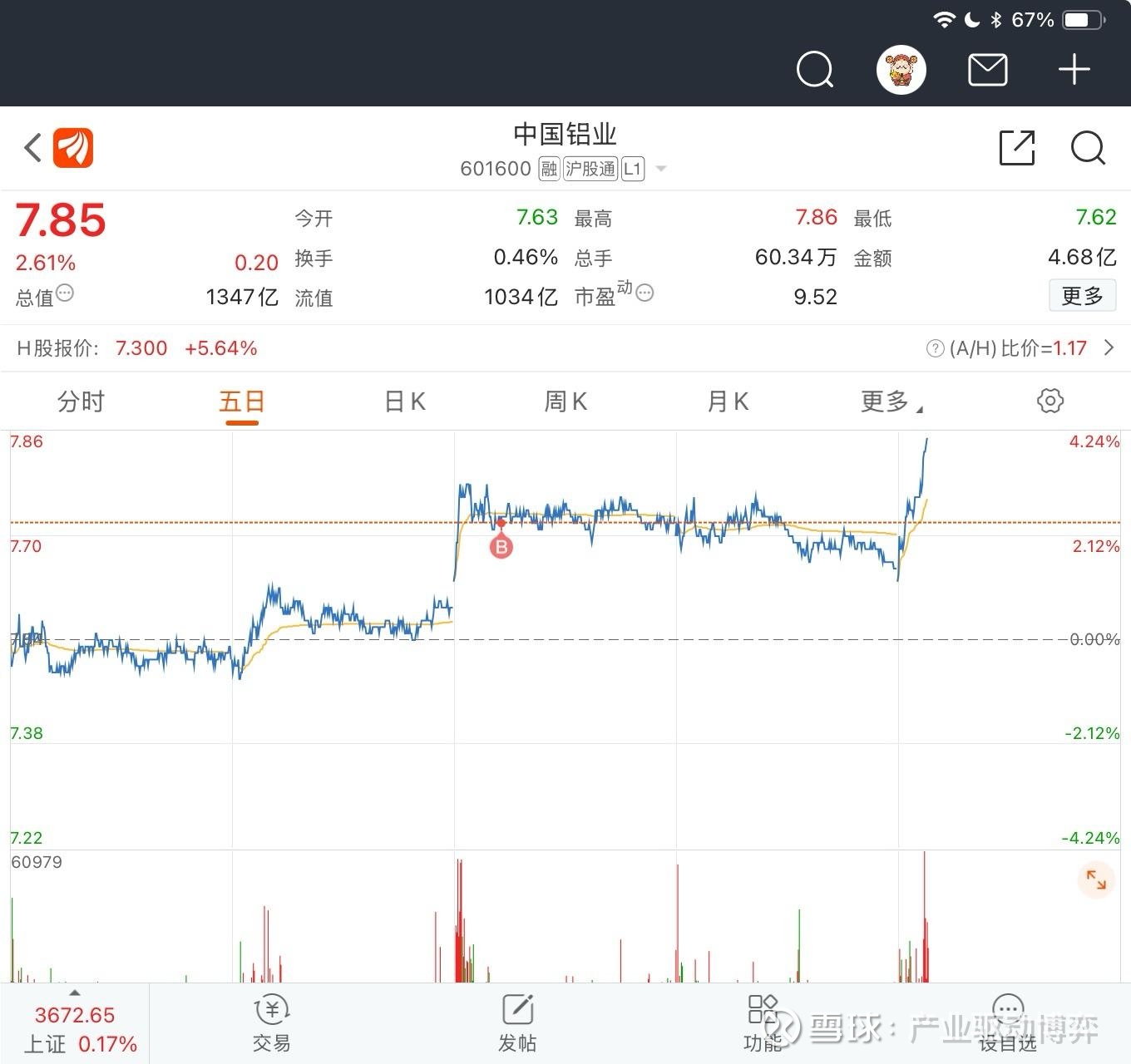Tap the 流值 value 1034亿
The width and height of the screenshot is (1131, 1064).
[x=521, y=297]
